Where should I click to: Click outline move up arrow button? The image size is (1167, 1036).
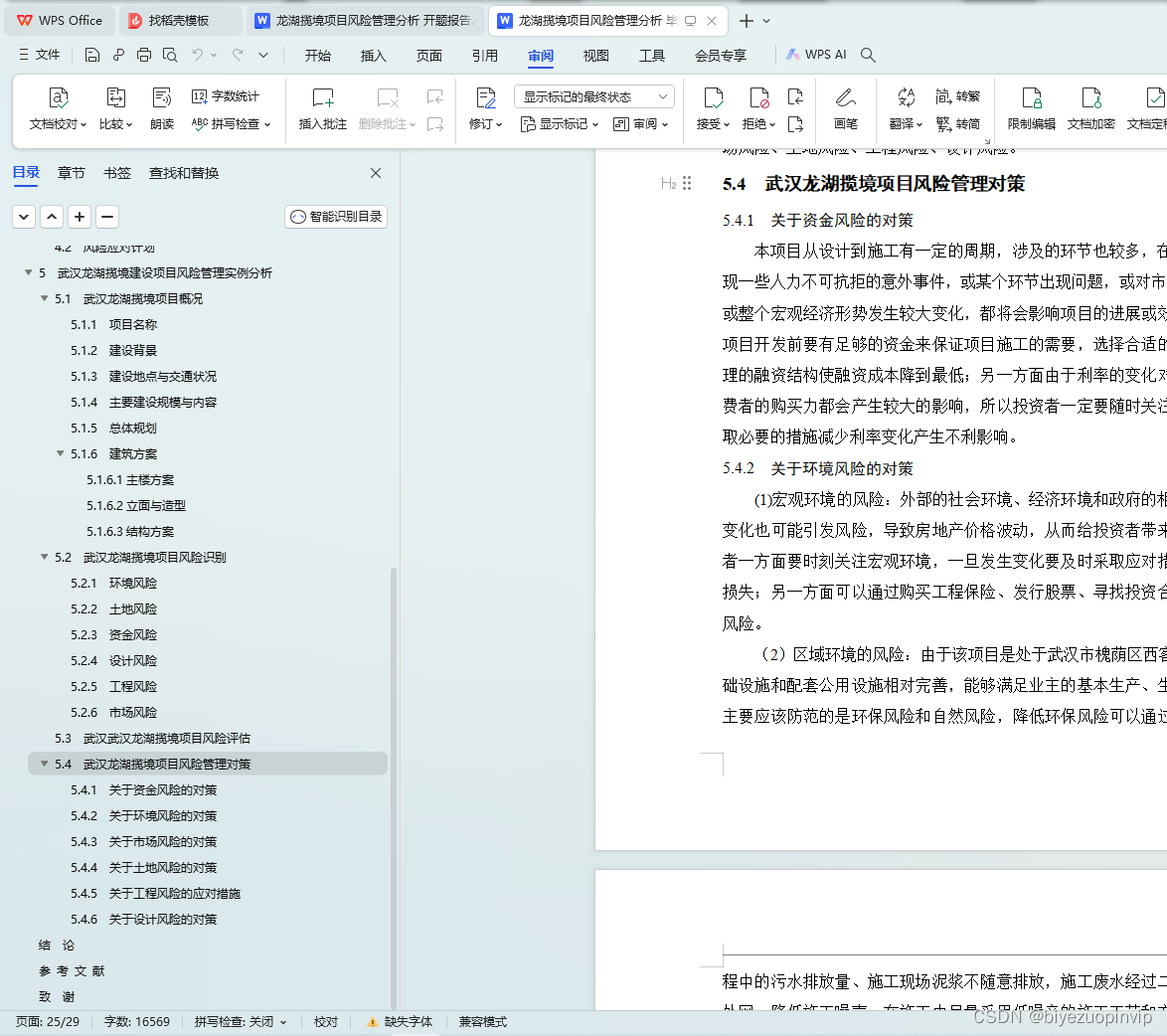[52, 217]
